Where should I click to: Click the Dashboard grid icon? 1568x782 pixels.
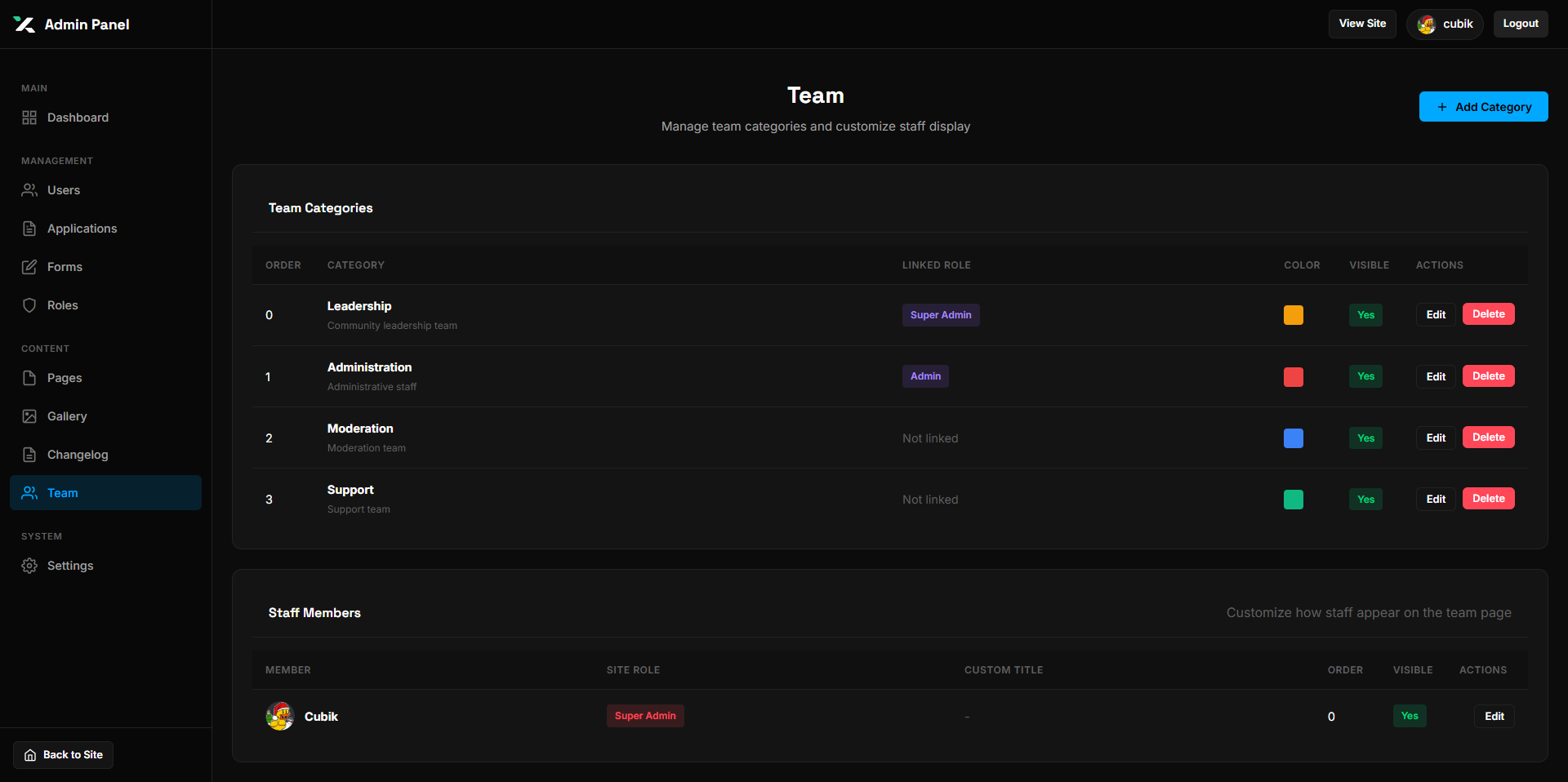(29, 118)
